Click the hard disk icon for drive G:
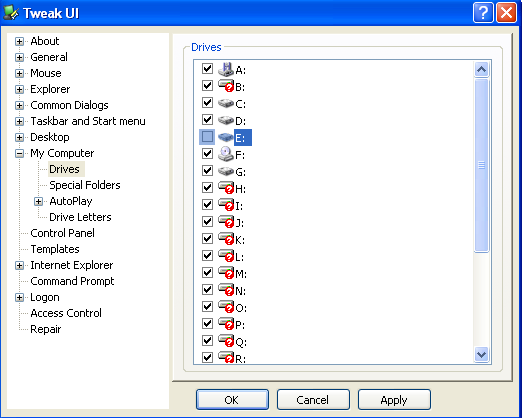The image size is (522, 418). pyautogui.click(x=226, y=171)
